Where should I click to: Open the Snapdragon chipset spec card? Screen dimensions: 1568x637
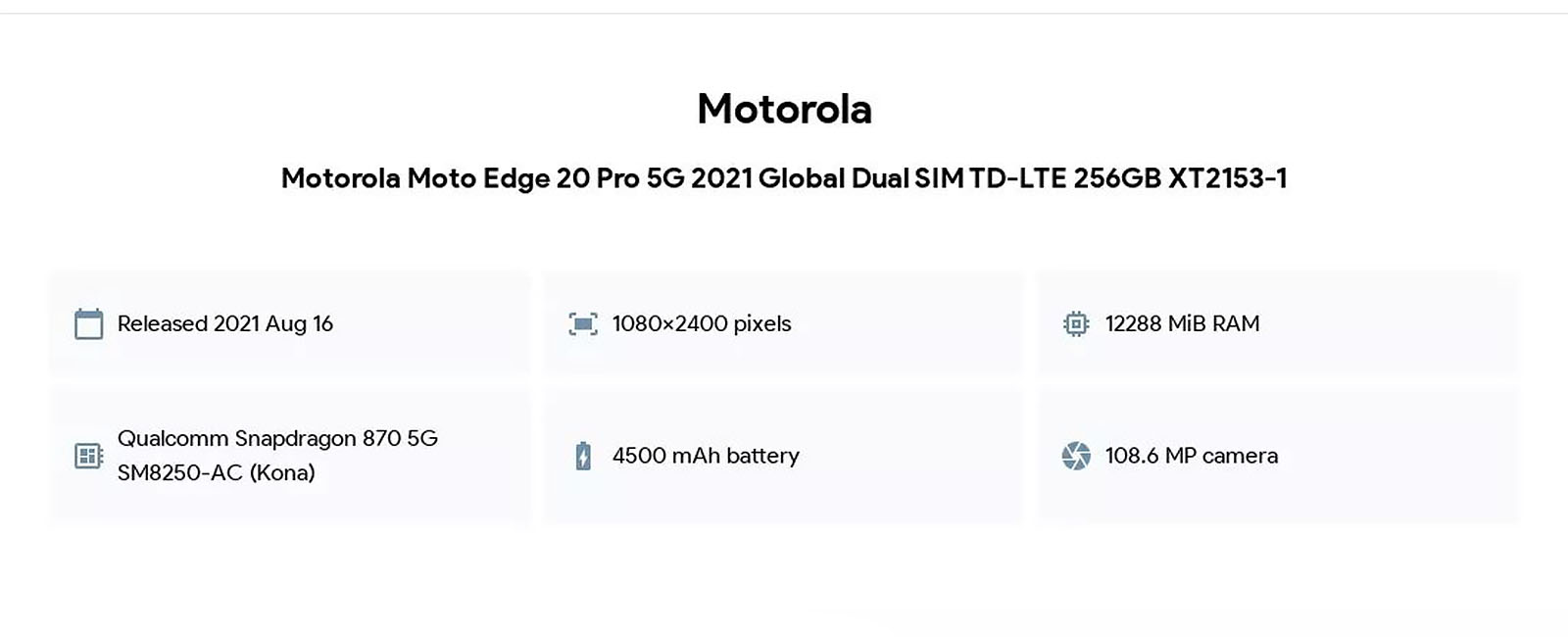coord(290,456)
